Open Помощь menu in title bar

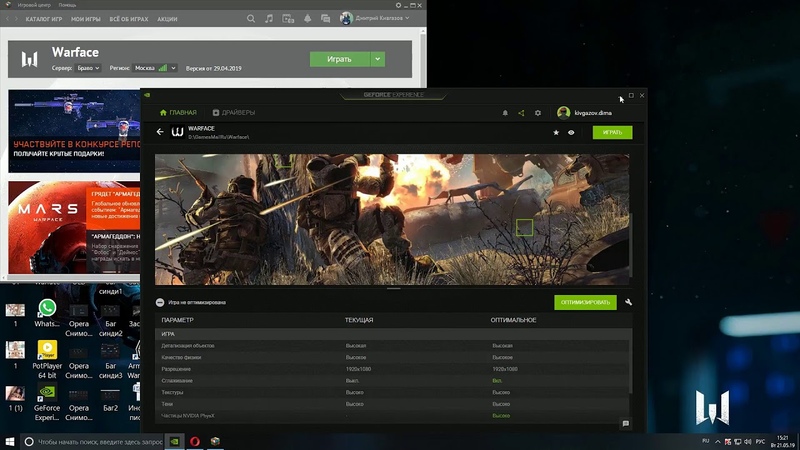(67, 5)
